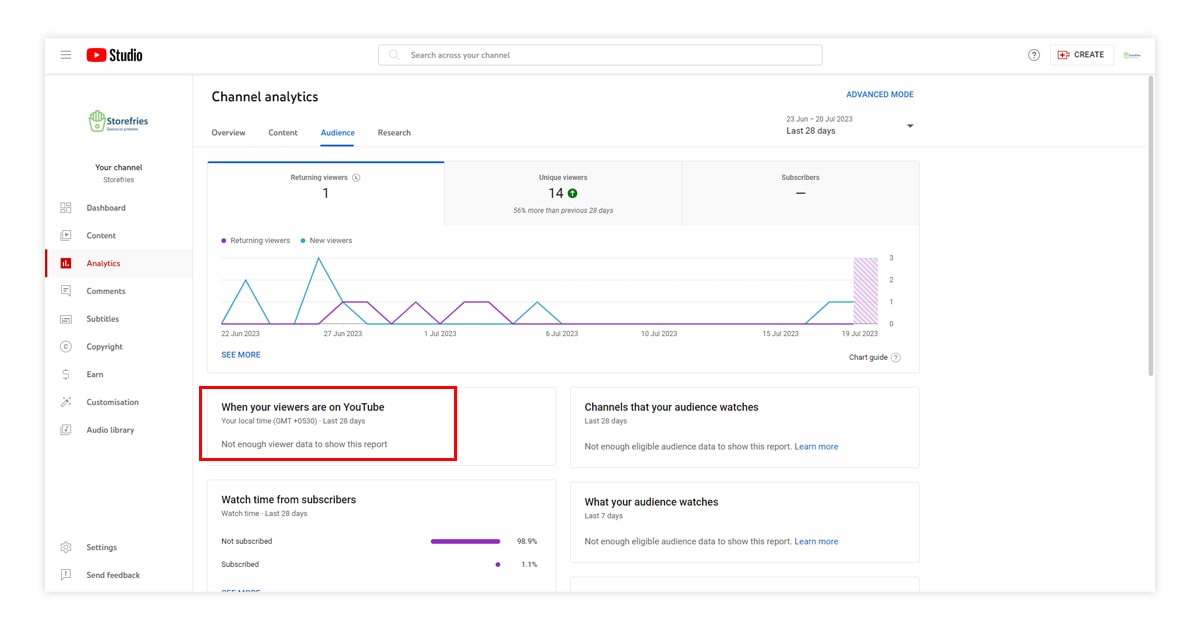Image resolution: width=1200 pixels, height=630 pixels.
Task: Expand the Last 28 days date dropdown
Action: 909,126
